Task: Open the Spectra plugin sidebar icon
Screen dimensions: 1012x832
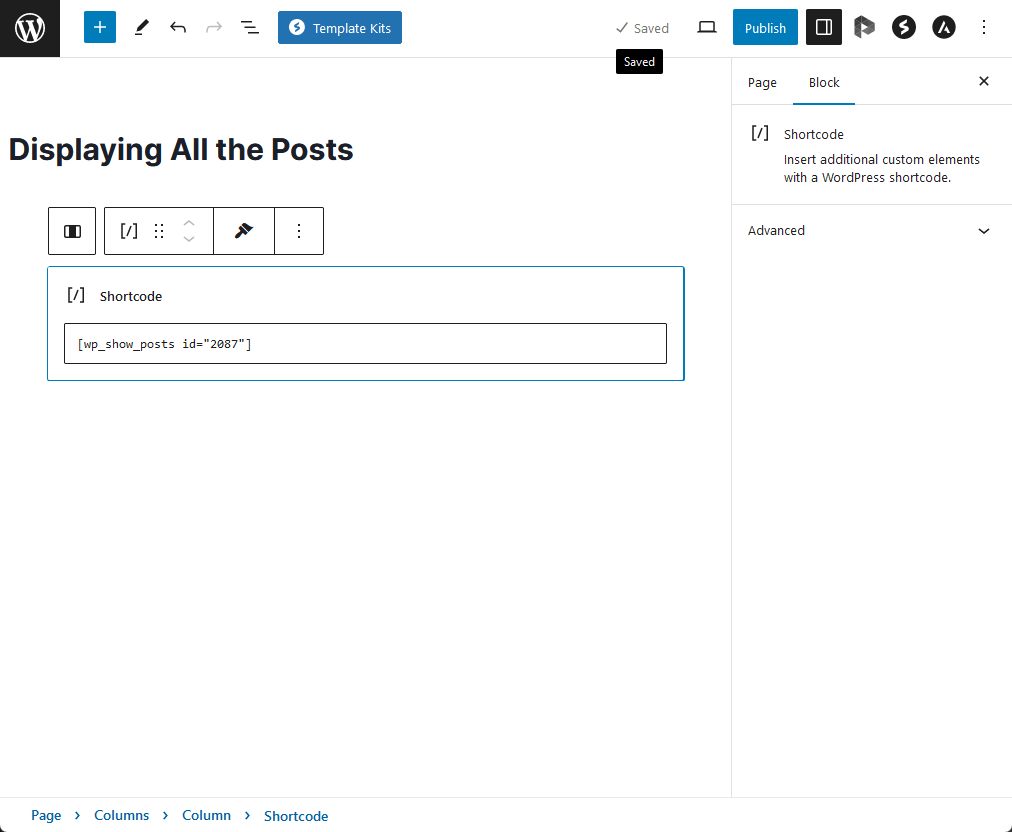Action: (904, 27)
